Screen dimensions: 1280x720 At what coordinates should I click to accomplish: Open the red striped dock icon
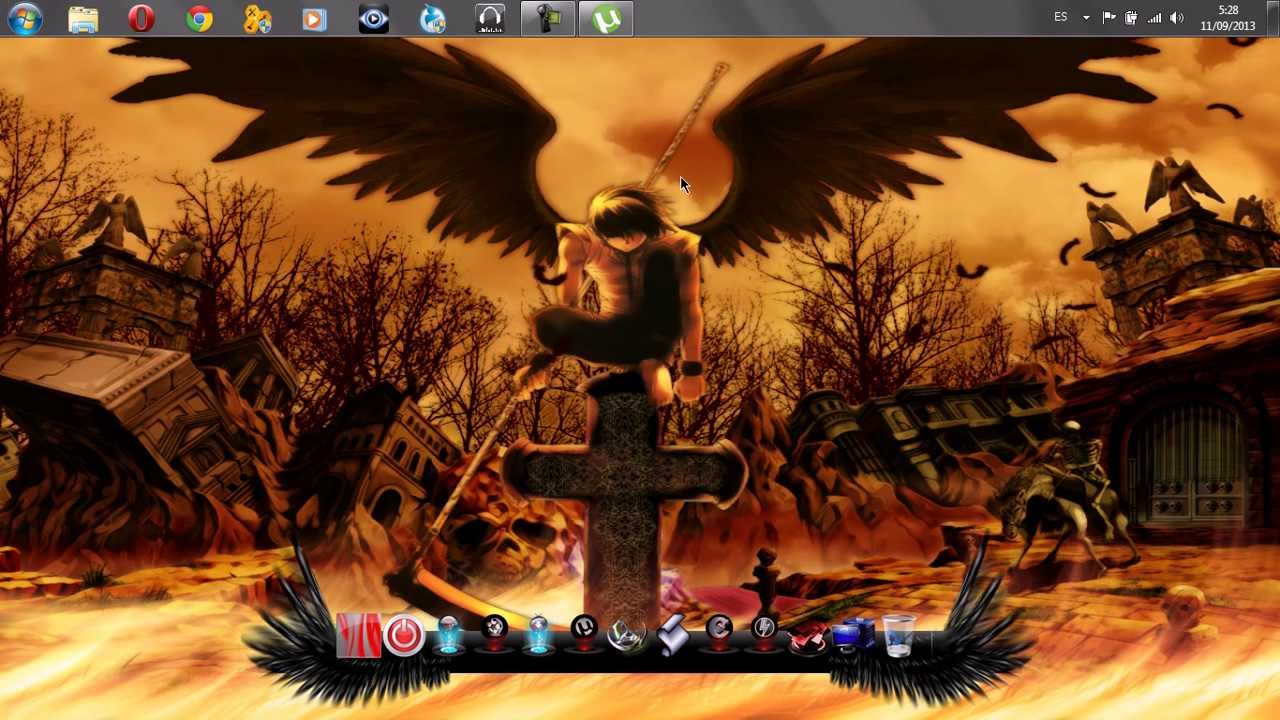[358, 636]
